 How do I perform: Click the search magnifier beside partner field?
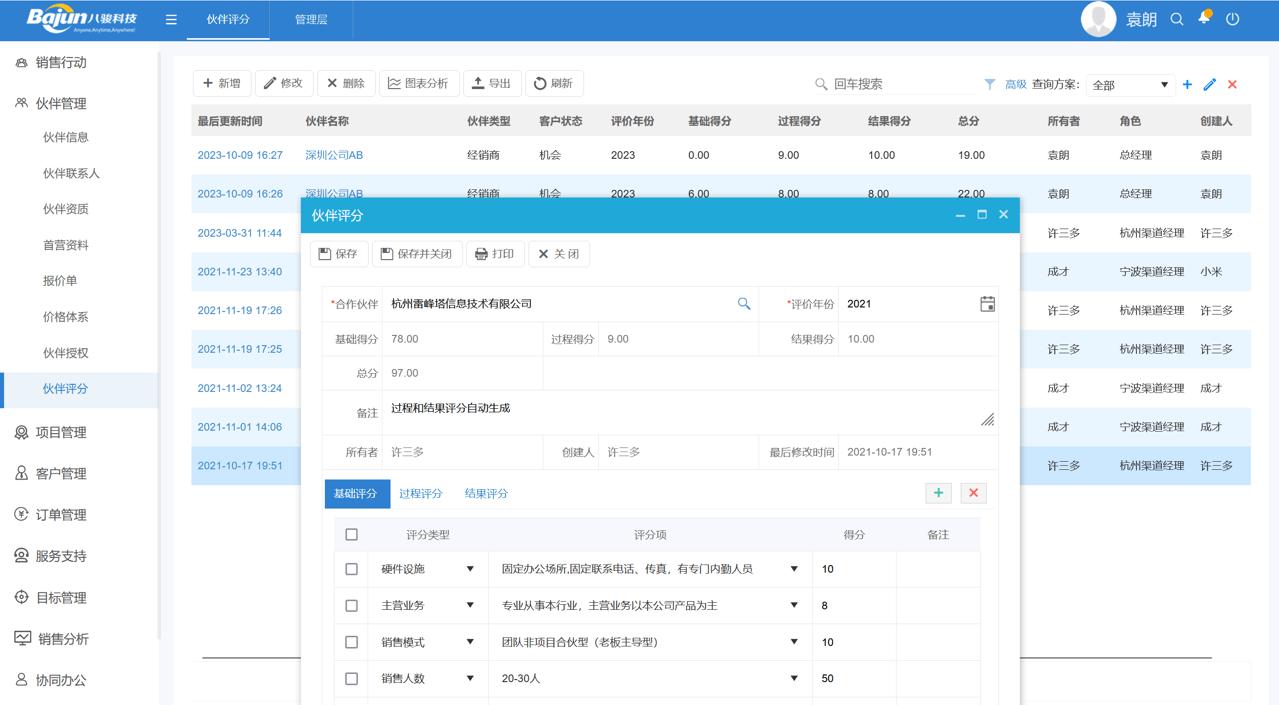pos(744,304)
